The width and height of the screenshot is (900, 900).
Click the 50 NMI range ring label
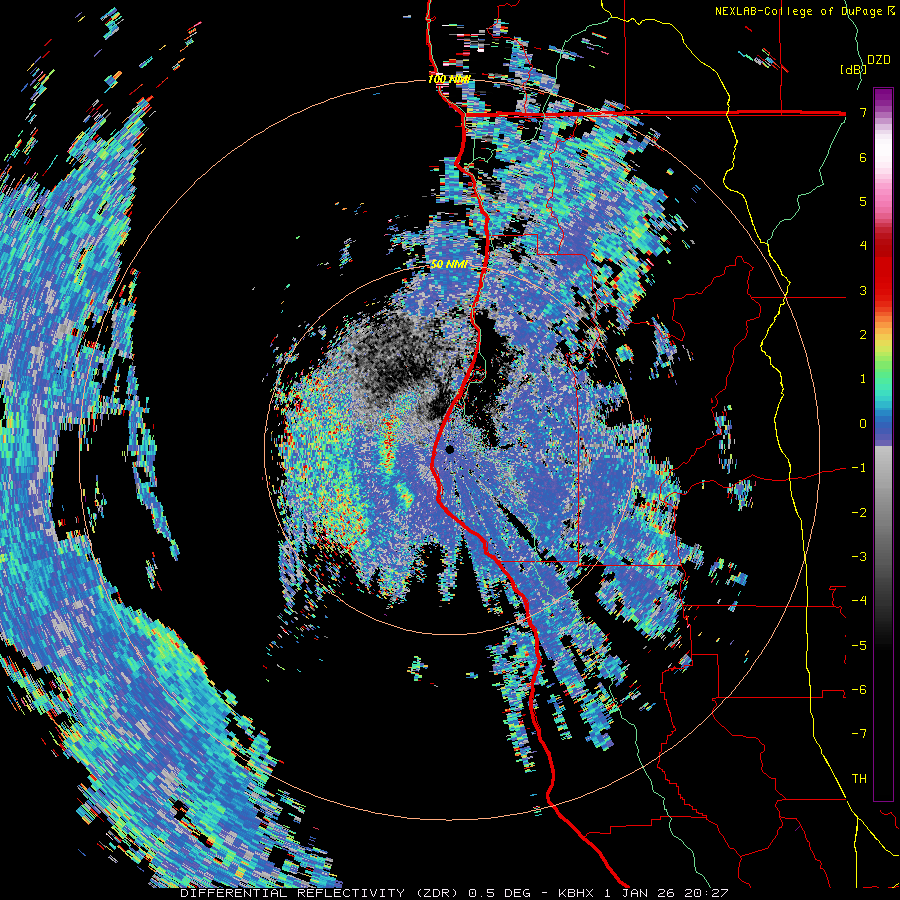click(x=449, y=265)
